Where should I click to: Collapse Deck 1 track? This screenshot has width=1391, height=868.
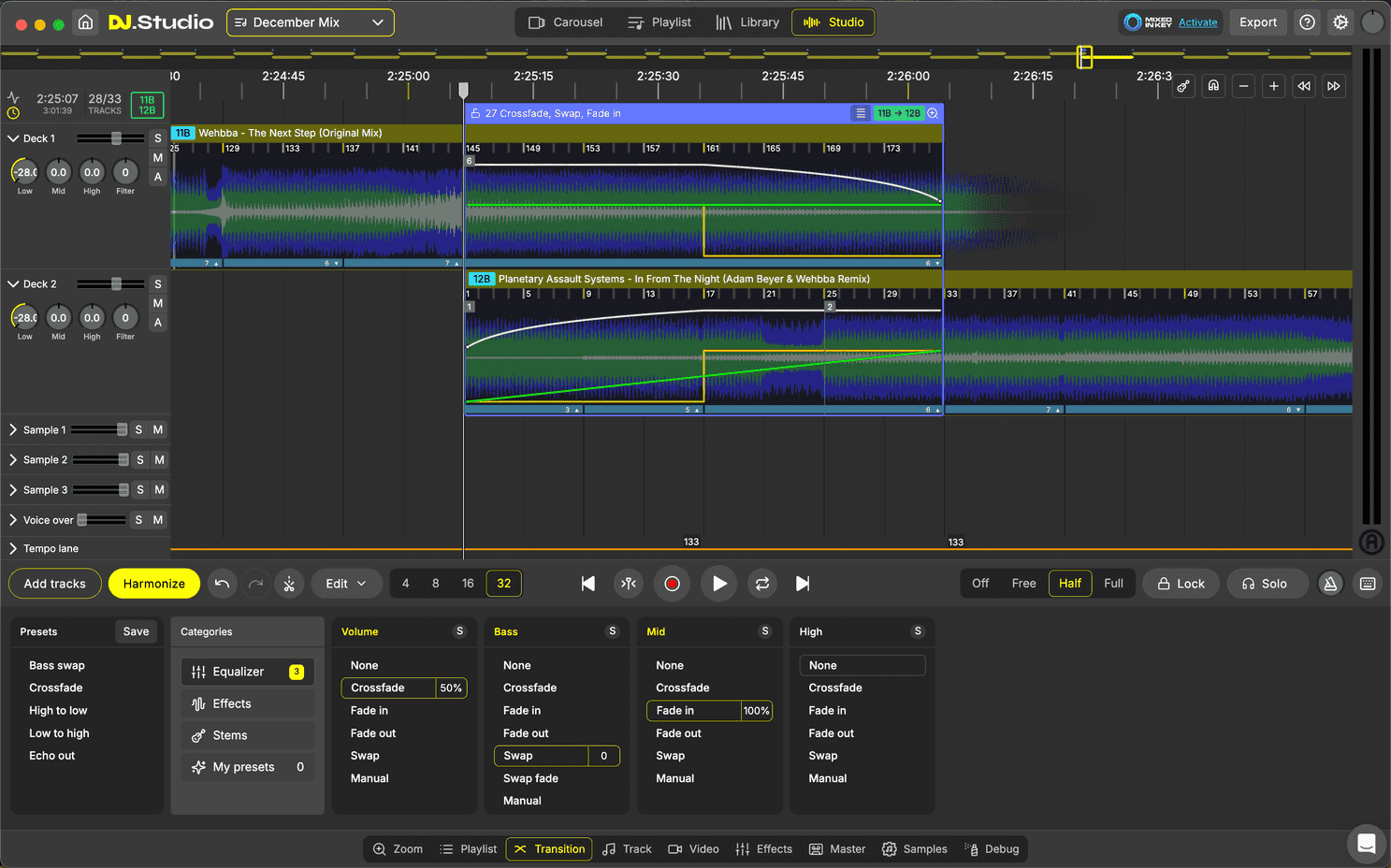[x=13, y=138]
